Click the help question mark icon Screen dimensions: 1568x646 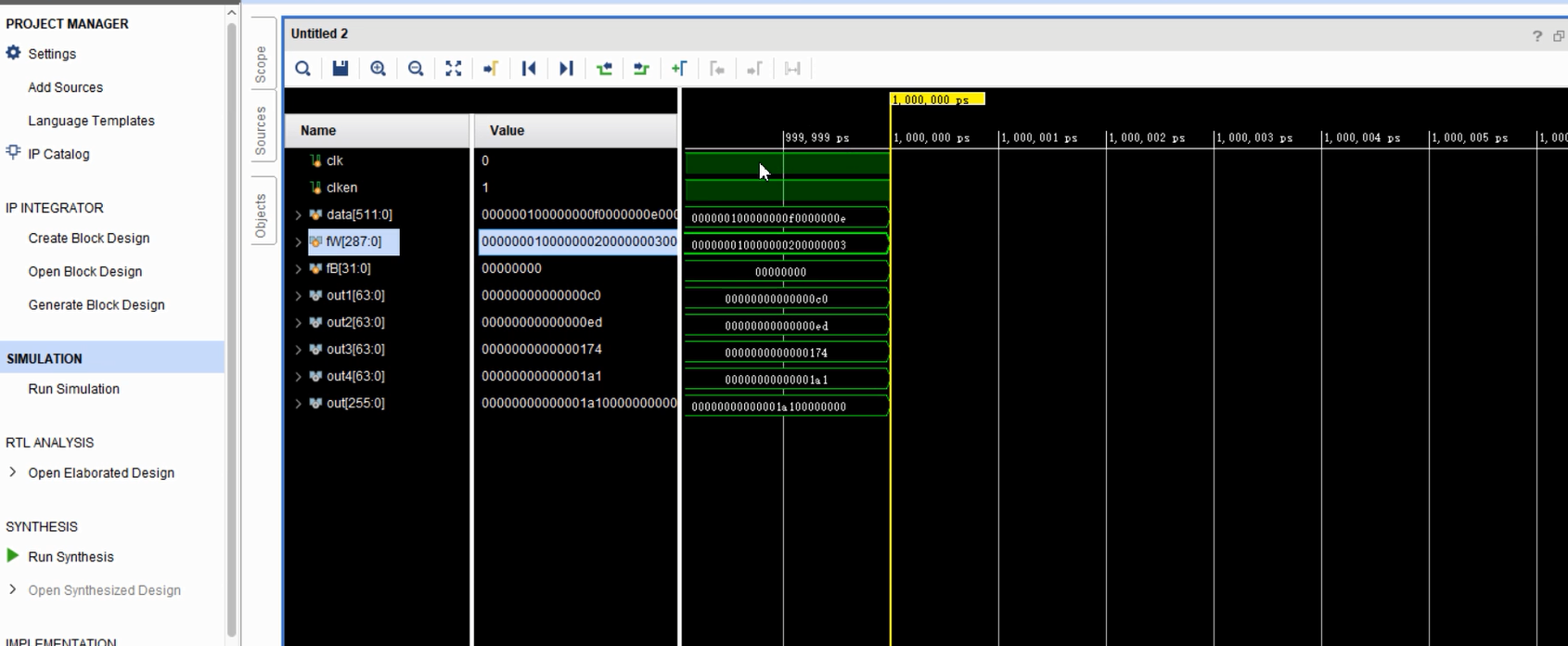[1536, 35]
